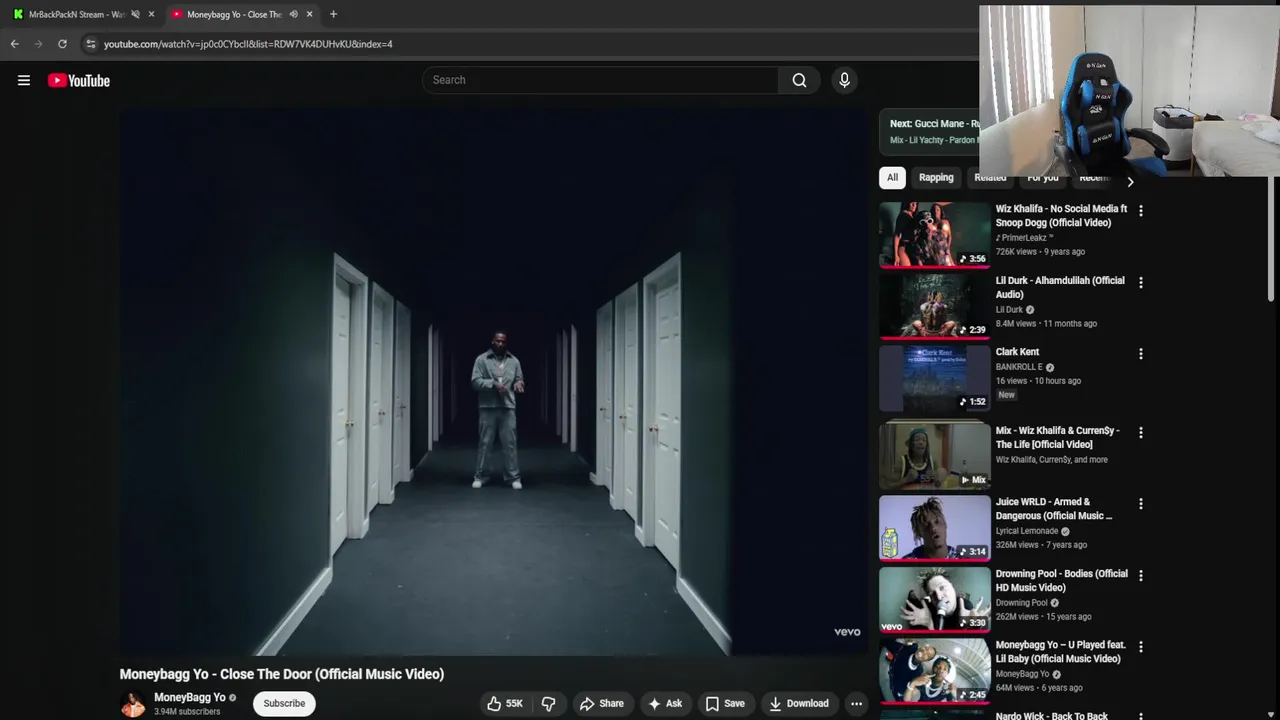Image resolution: width=1280 pixels, height=720 pixels.
Task: Play Wiz Khalifa No Social Media thumbnail
Action: point(934,235)
